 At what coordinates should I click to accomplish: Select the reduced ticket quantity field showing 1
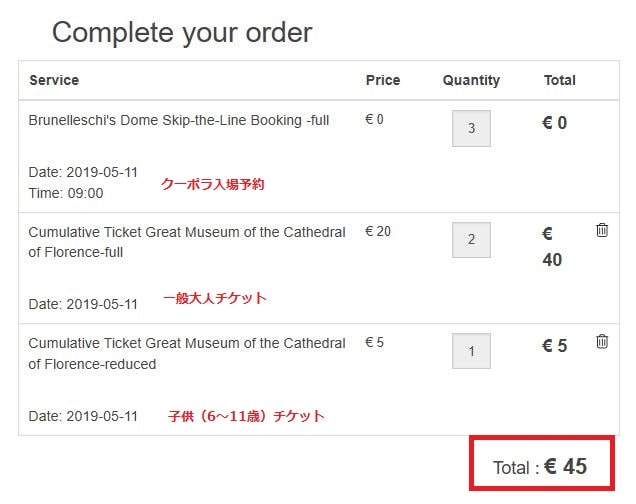471,351
